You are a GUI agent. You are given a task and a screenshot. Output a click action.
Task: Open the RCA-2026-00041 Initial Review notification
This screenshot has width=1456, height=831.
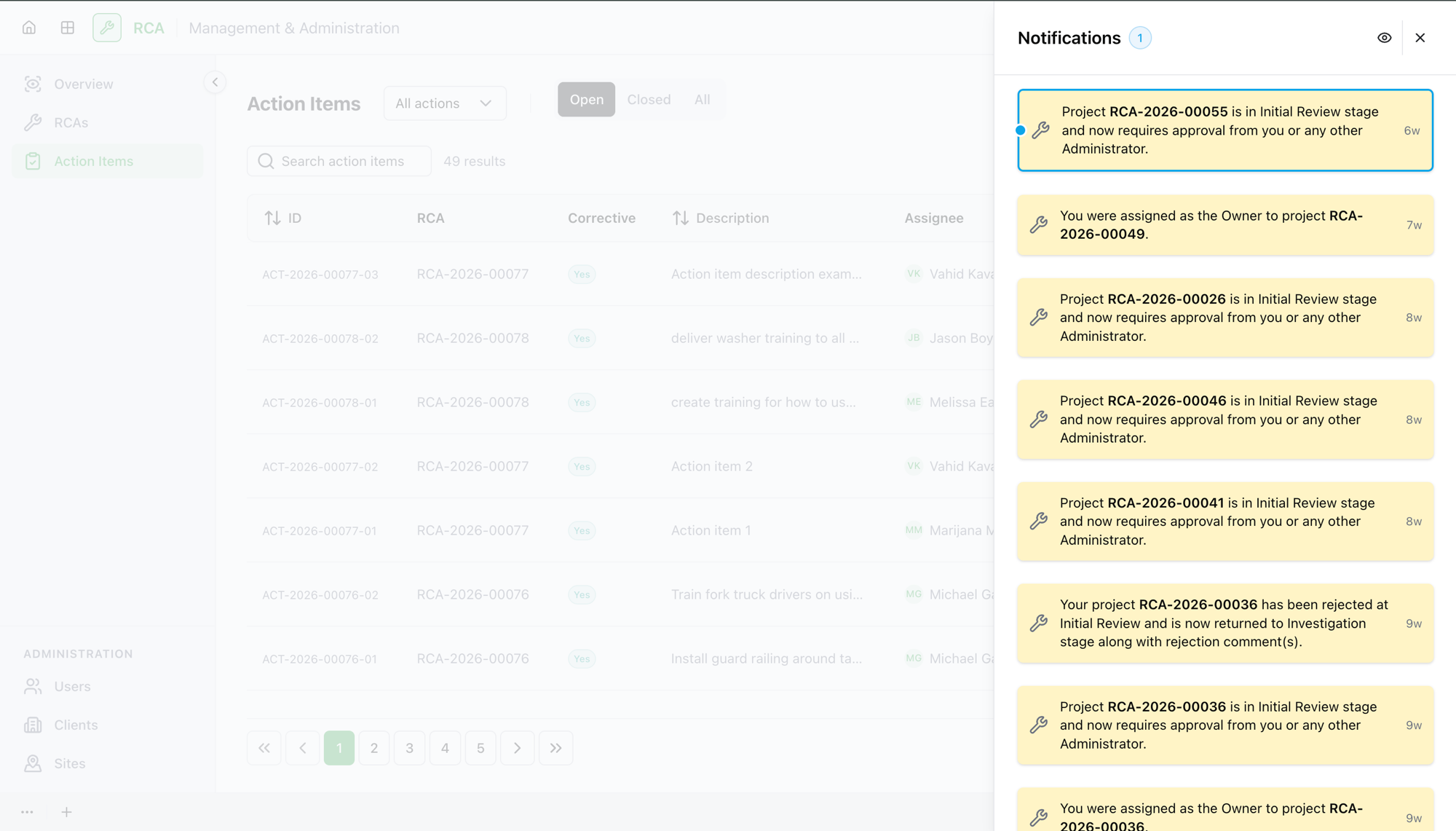[1225, 521]
